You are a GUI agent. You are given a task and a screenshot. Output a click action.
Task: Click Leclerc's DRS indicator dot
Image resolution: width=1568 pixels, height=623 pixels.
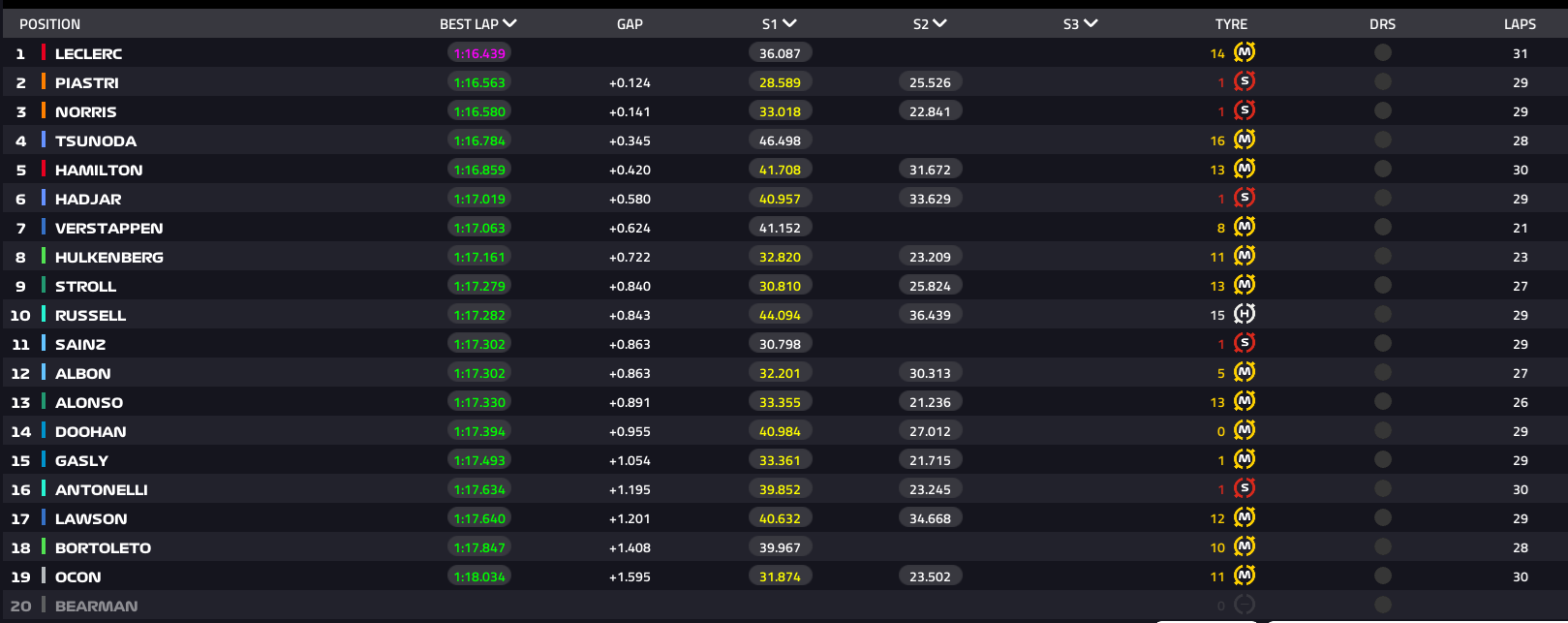(x=1382, y=52)
